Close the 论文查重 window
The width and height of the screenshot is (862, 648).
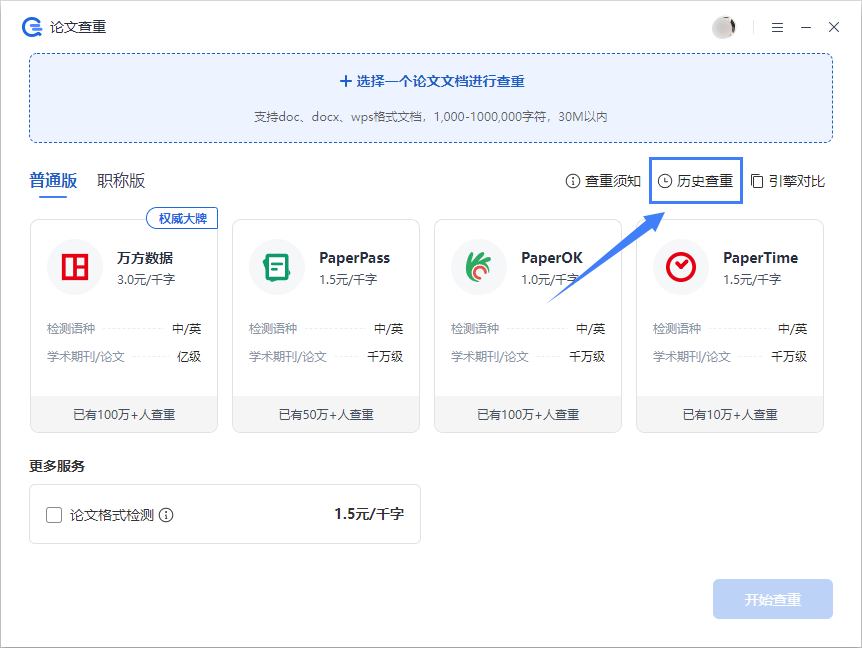833,27
